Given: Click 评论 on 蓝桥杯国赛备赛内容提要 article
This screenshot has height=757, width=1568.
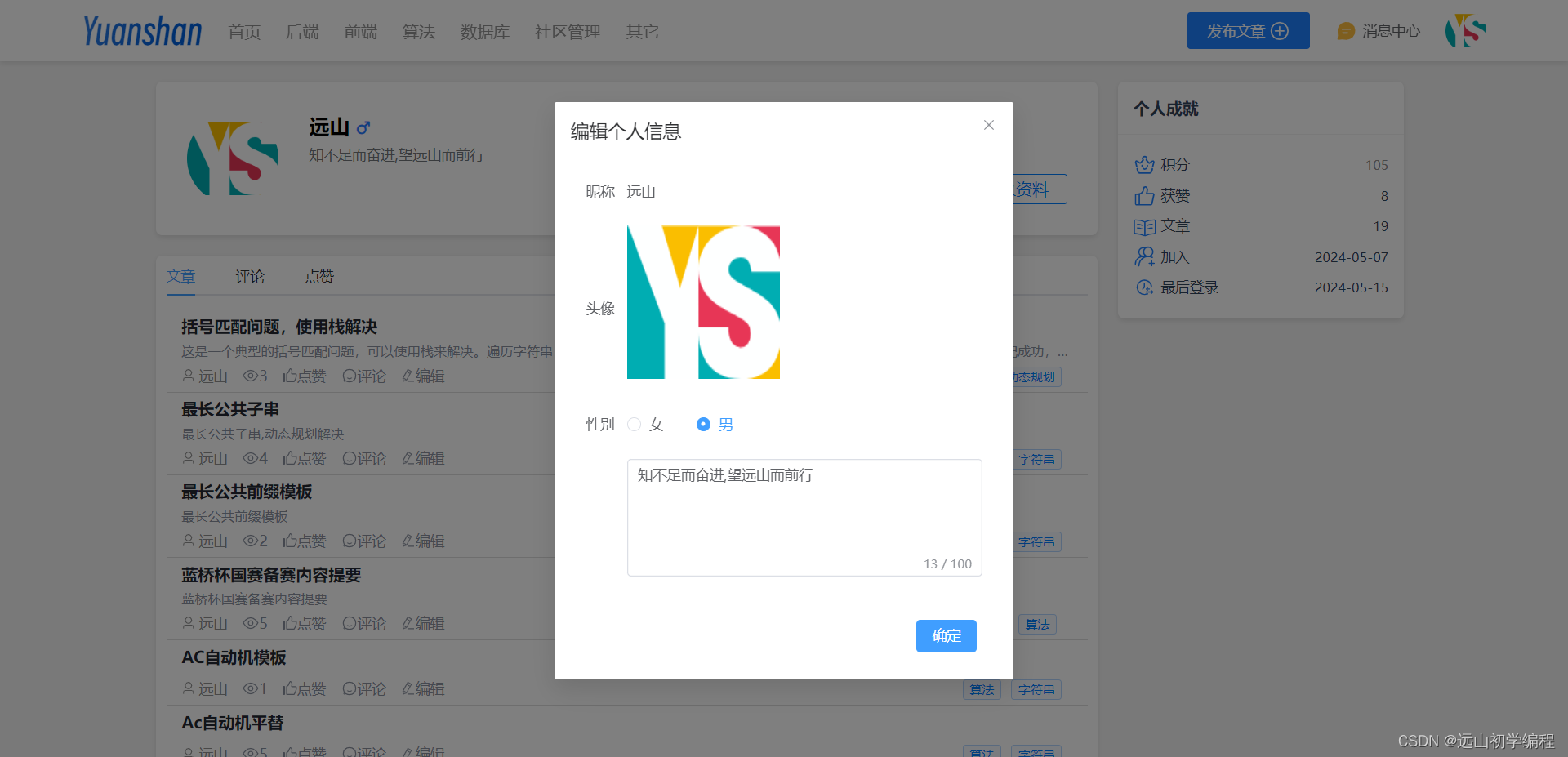Looking at the screenshot, I should tap(364, 623).
